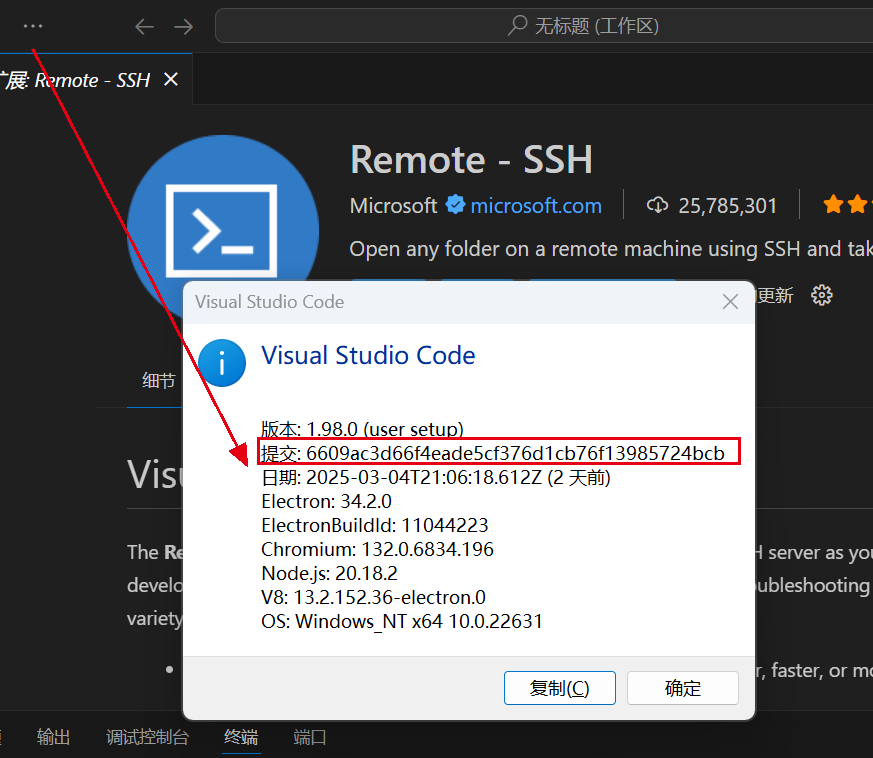873x758 pixels.
Task: Click the Microsoft publisher name
Action: pyautogui.click(x=393, y=206)
